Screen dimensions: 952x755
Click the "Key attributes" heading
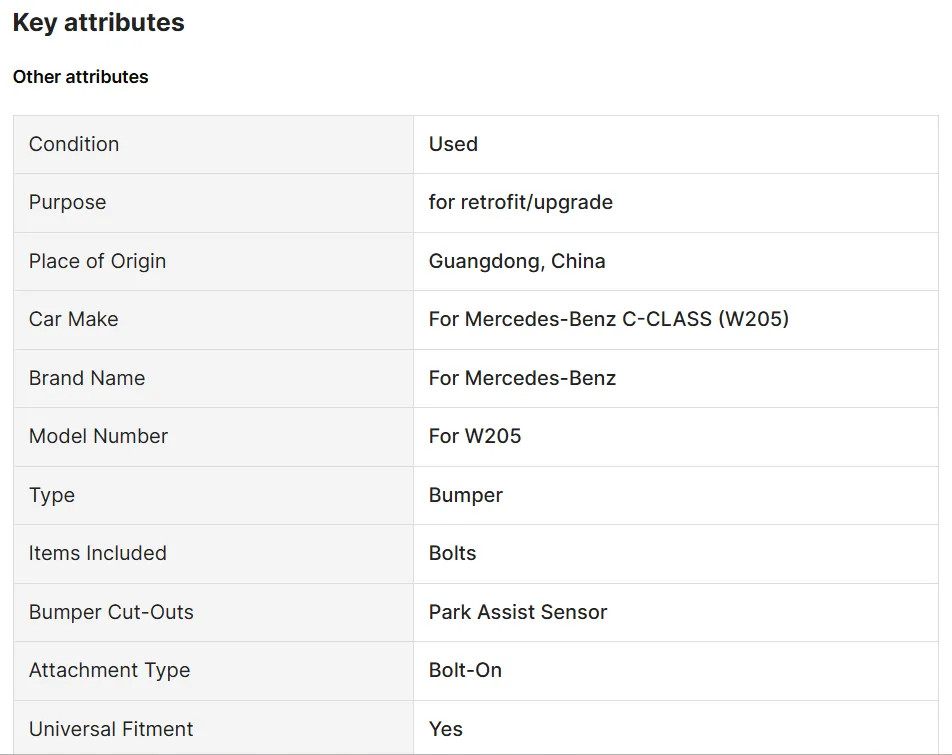(x=98, y=23)
